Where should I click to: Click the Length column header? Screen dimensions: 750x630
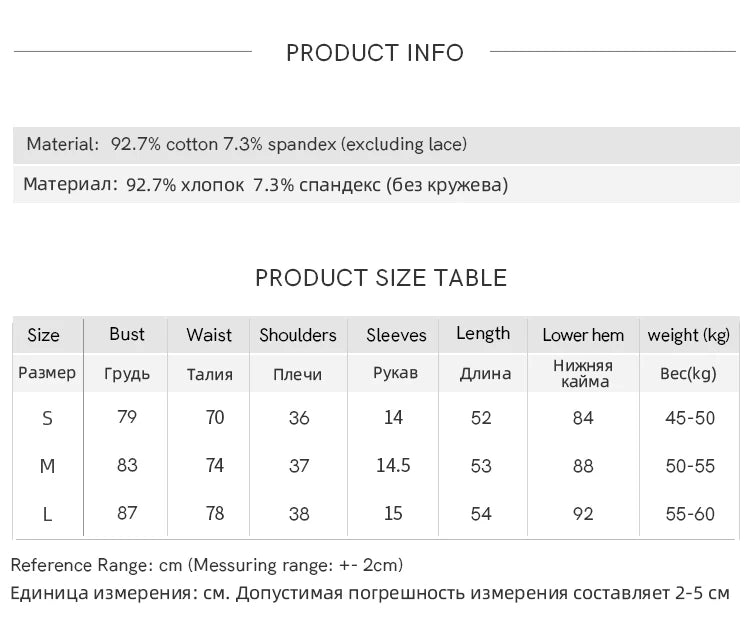(483, 334)
